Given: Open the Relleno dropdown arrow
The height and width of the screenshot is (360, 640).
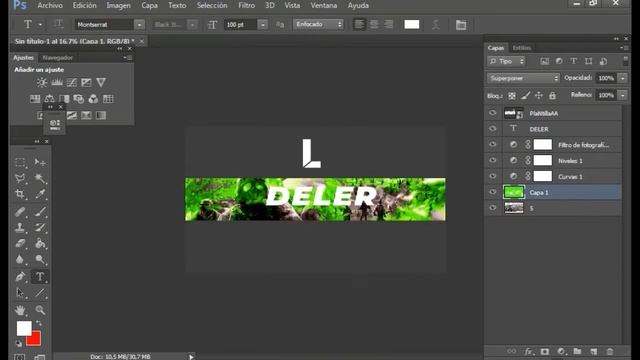Looking at the screenshot, I should pyautogui.click(x=622, y=95).
